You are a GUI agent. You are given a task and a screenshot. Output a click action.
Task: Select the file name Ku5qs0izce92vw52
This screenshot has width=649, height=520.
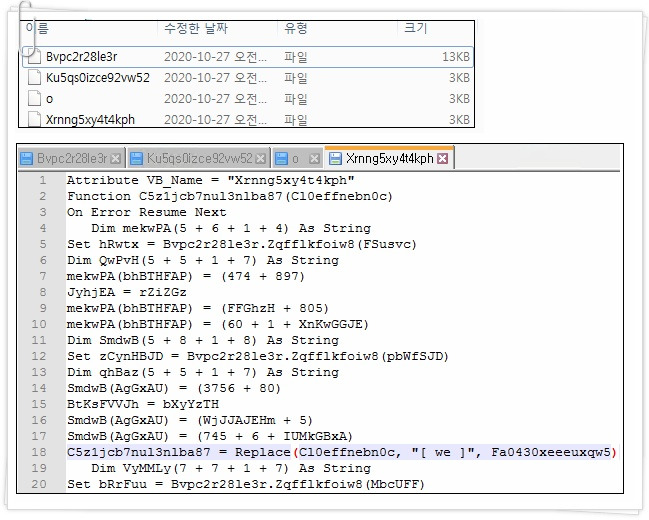coord(98,78)
